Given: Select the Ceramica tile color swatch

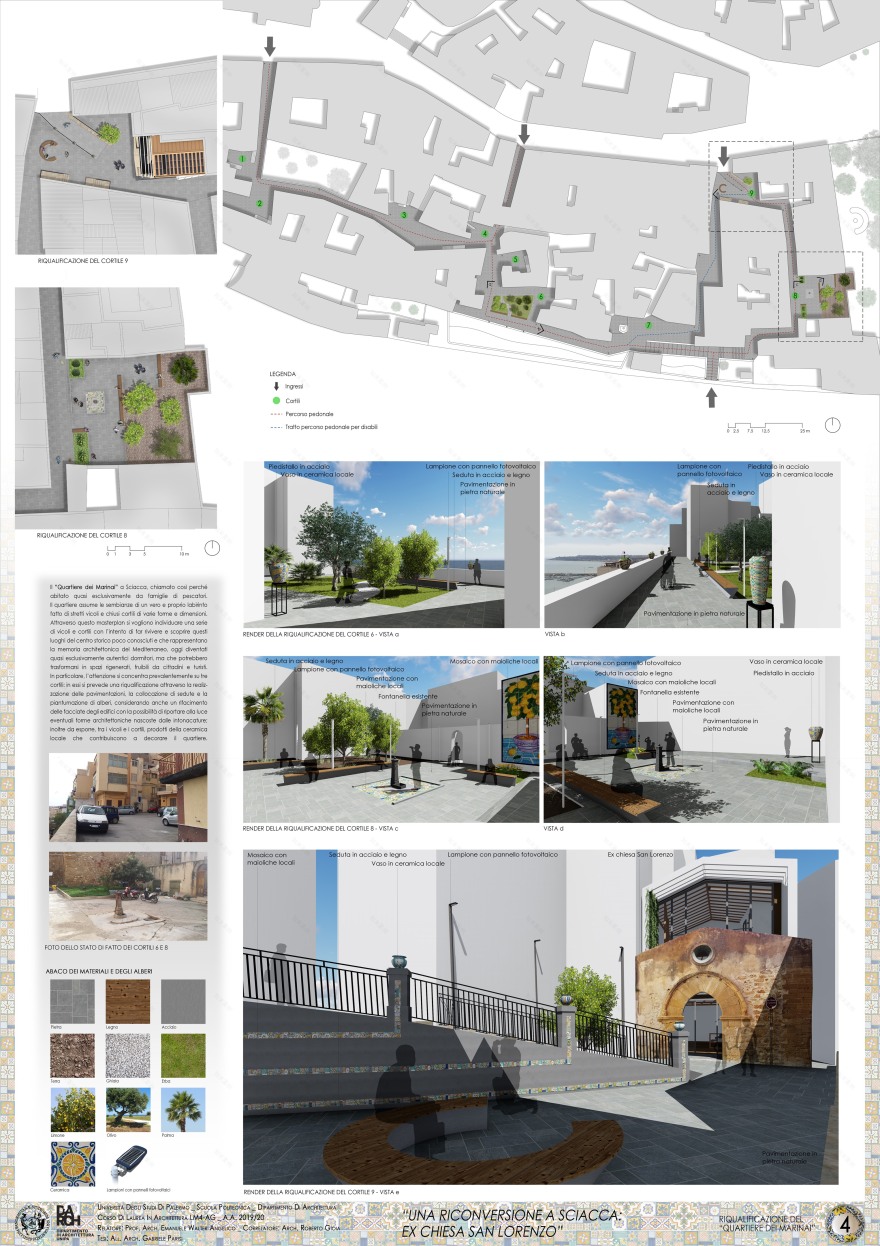Looking at the screenshot, I should pos(73,1163).
